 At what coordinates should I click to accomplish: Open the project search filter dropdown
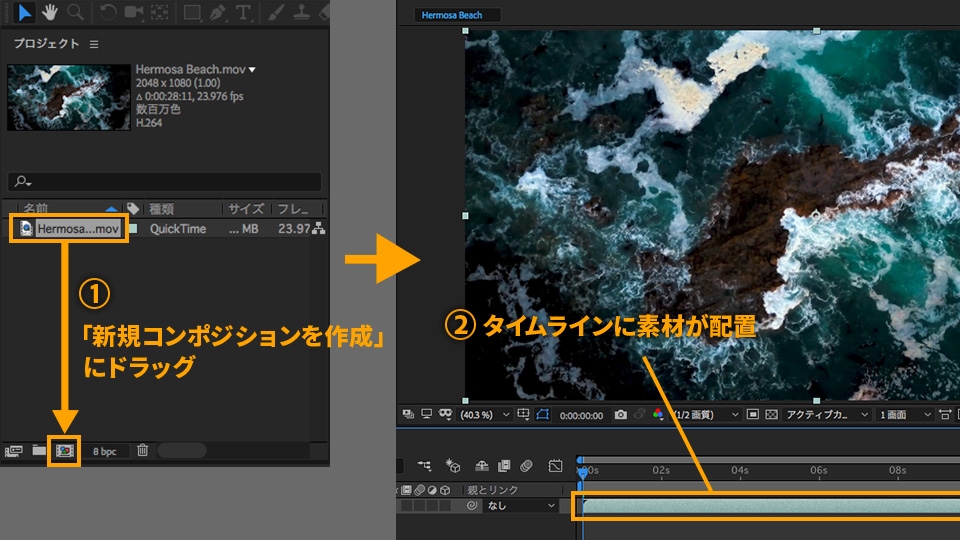point(23,181)
